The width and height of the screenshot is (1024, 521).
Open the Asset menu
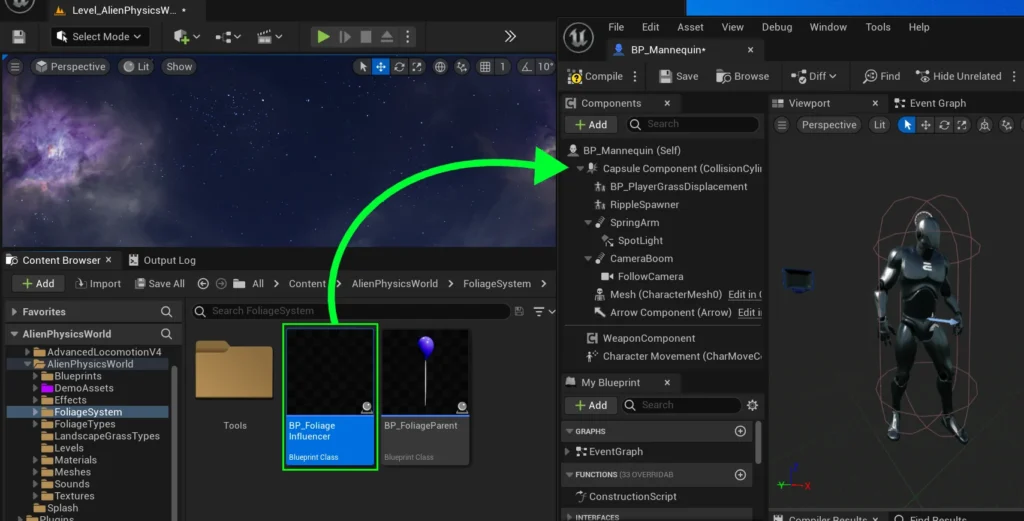click(x=690, y=27)
